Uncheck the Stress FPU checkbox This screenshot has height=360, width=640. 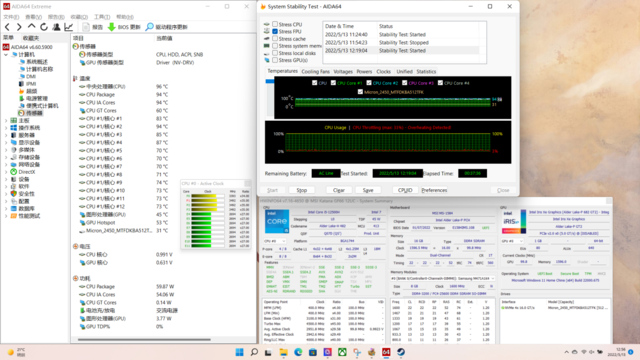pyautogui.click(x=275, y=31)
